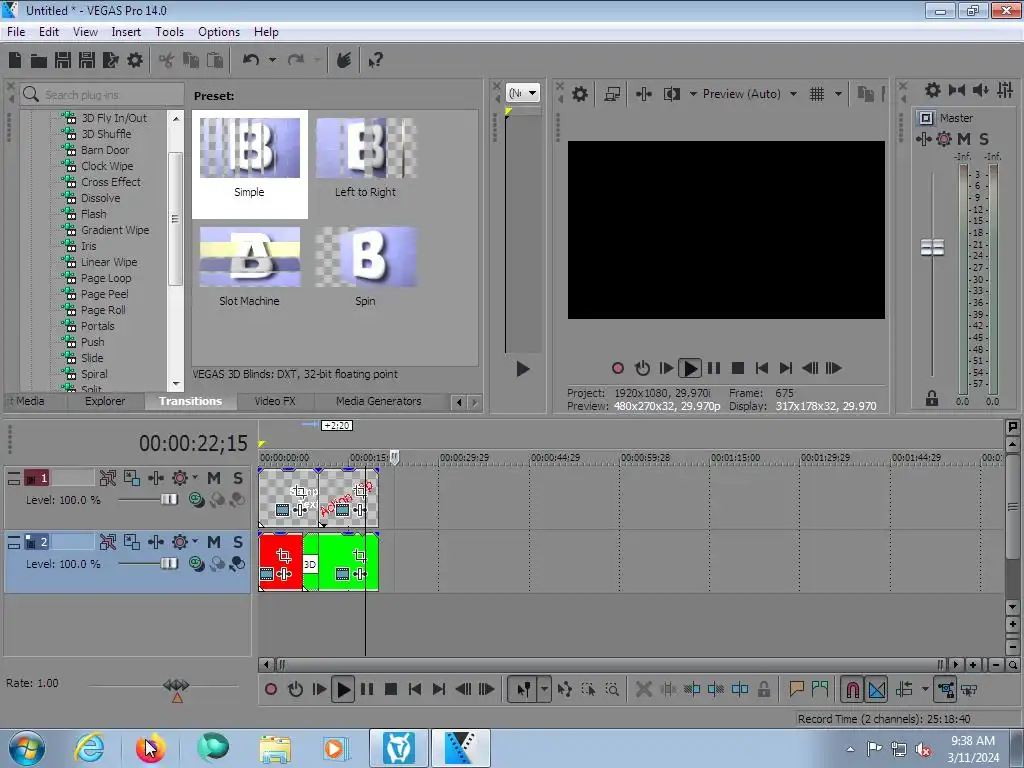Click Event Pan/Crop icon on red clip
Image resolution: width=1024 pixels, height=768 pixels.
pyautogui.click(x=283, y=556)
